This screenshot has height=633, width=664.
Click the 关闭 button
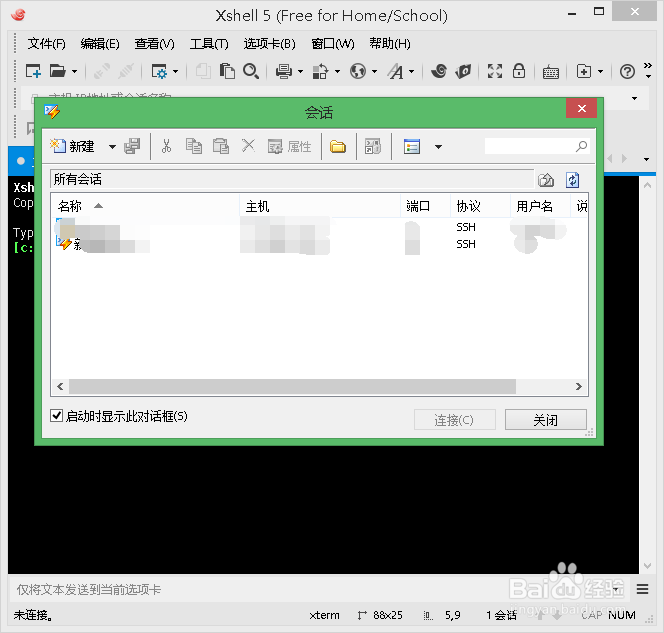pyautogui.click(x=545, y=420)
